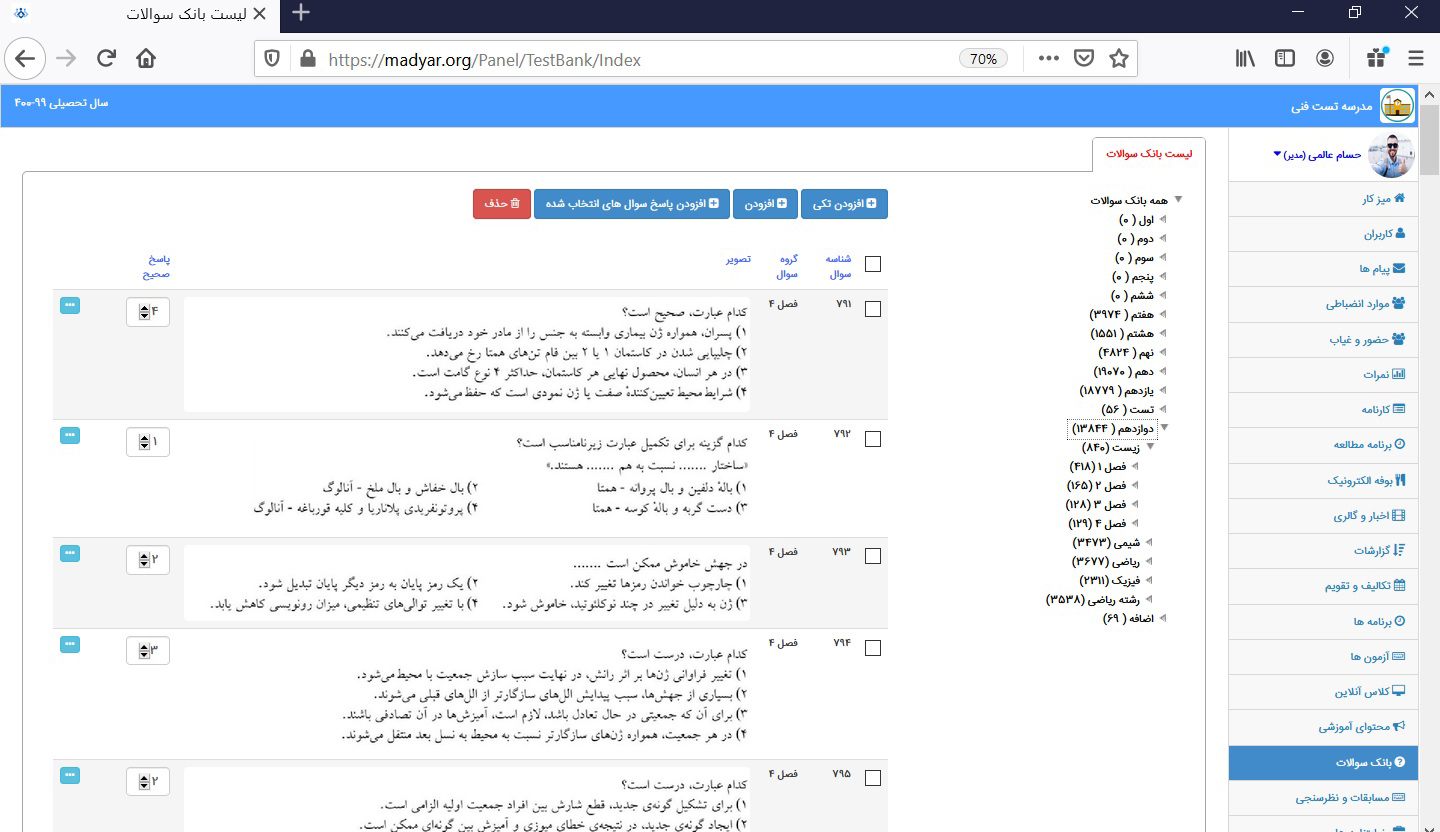
Task: Click the red حذف delete button
Action: [x=502, y=203]
